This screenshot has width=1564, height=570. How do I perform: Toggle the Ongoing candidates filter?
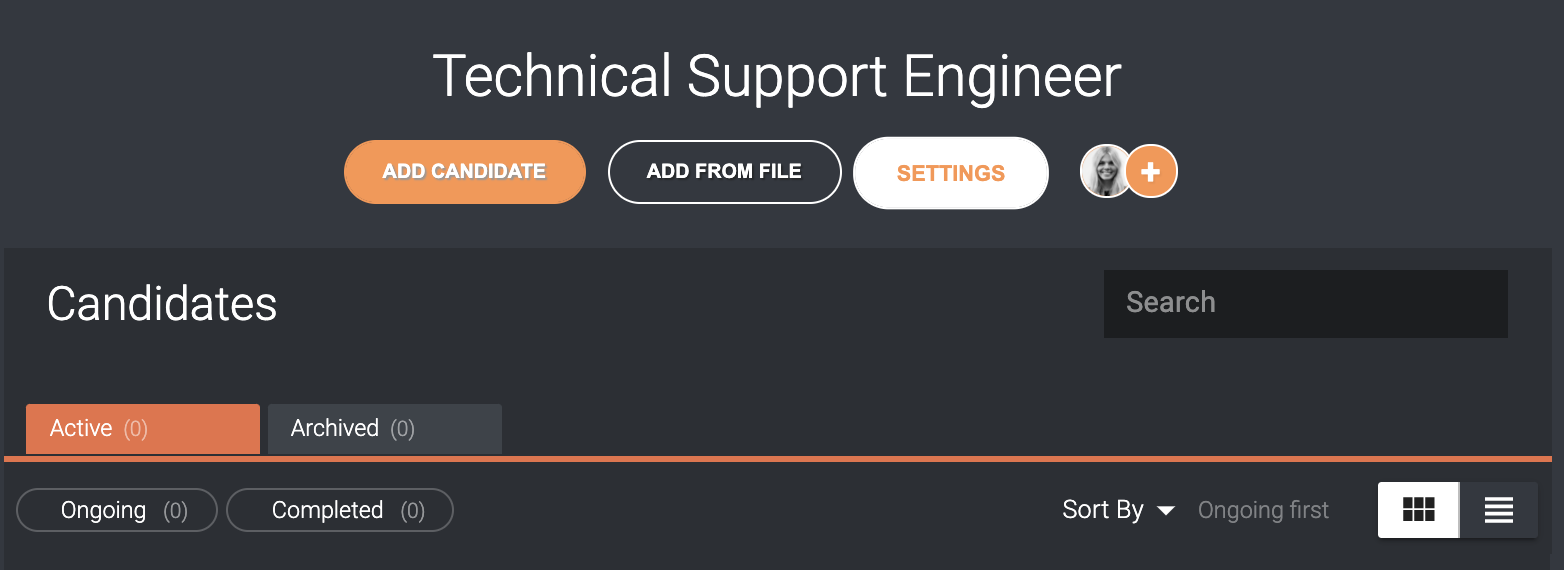point(117,510)
